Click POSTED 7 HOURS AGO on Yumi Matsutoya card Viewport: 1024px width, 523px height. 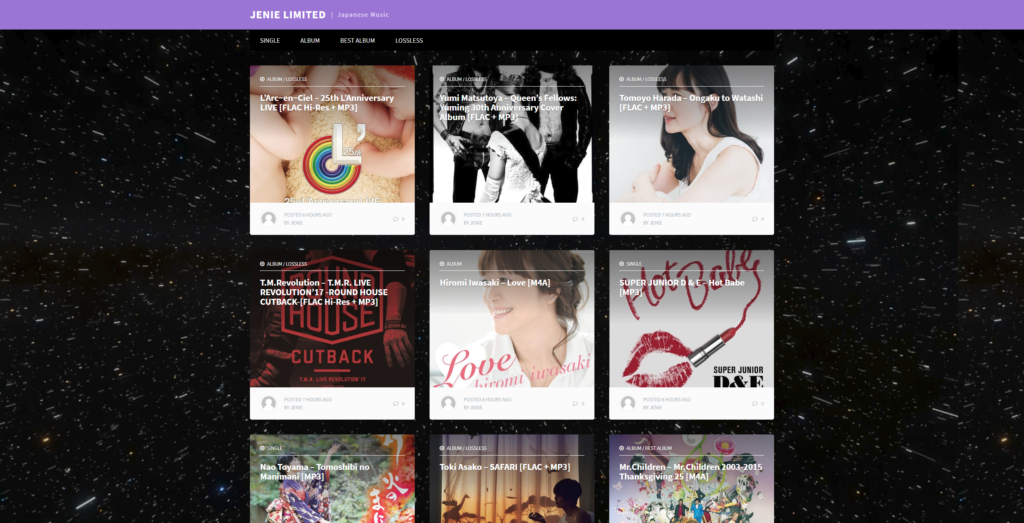[x=487, y=215]
